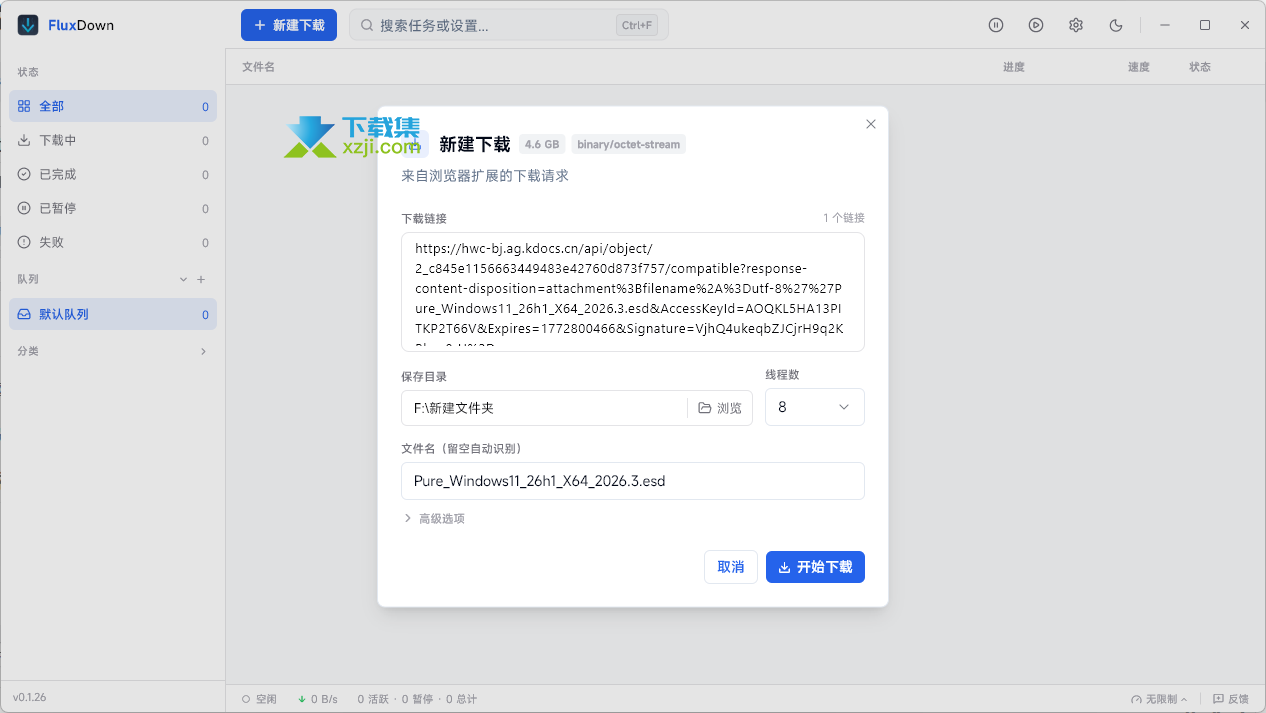Browse for a save directory
The height and width of the screenshot is (713, 1266).
(720, 408)
